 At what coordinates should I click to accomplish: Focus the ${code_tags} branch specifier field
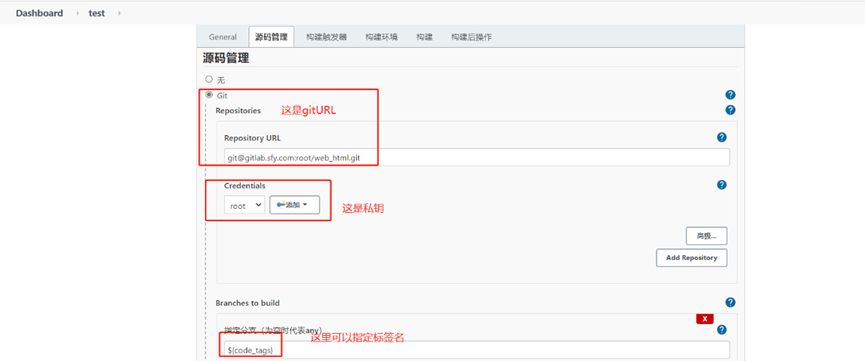point(477,349)
